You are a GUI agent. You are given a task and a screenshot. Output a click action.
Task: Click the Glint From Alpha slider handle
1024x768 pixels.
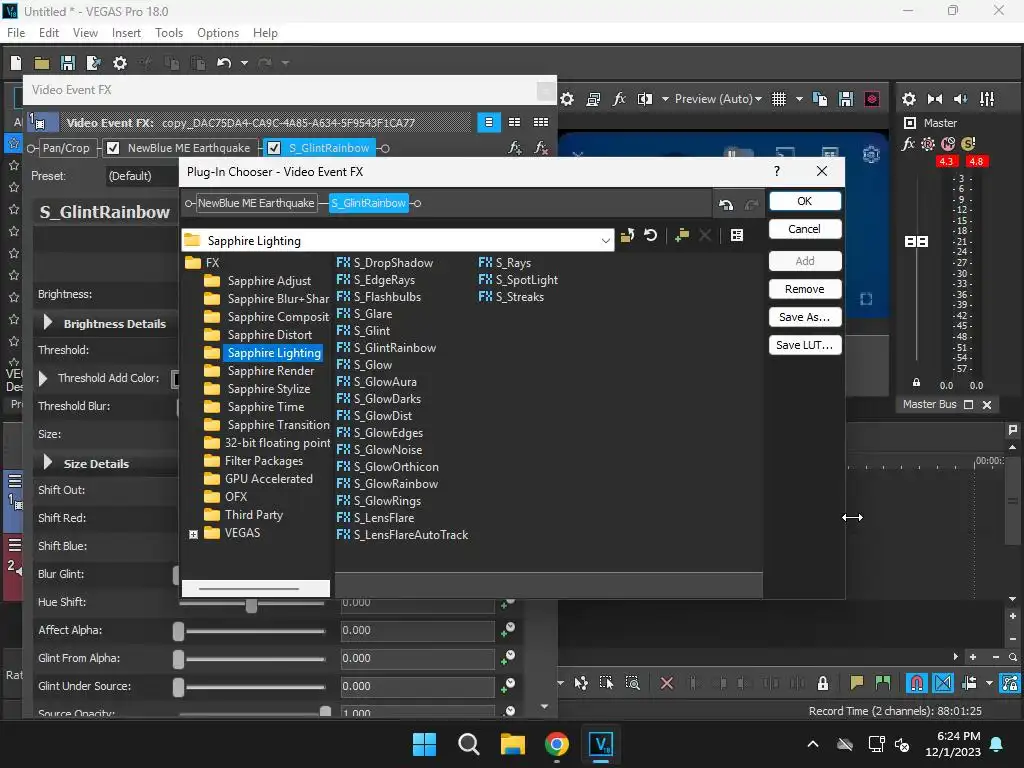(x=178, y=659)
